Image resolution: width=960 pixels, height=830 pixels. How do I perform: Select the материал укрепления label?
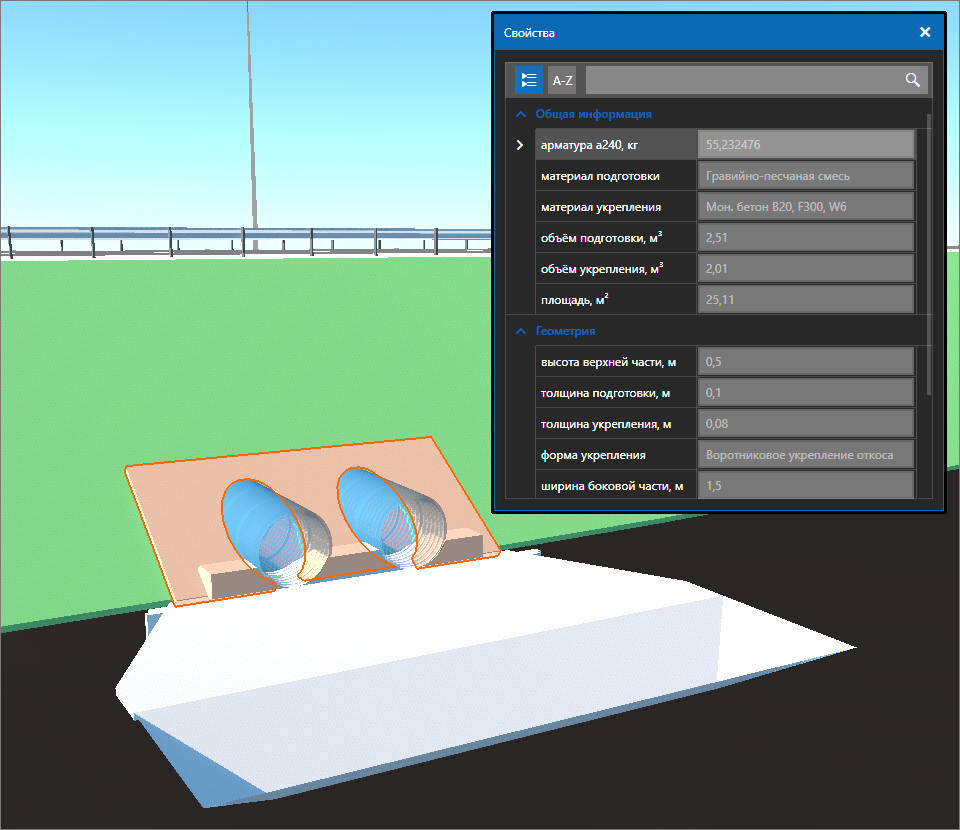pos(601,207)
